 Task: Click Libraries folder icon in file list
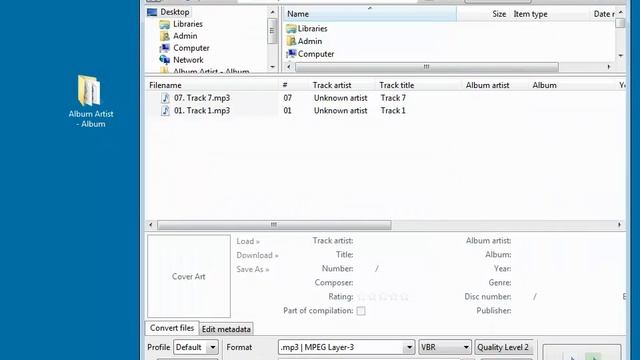[291, 29]
